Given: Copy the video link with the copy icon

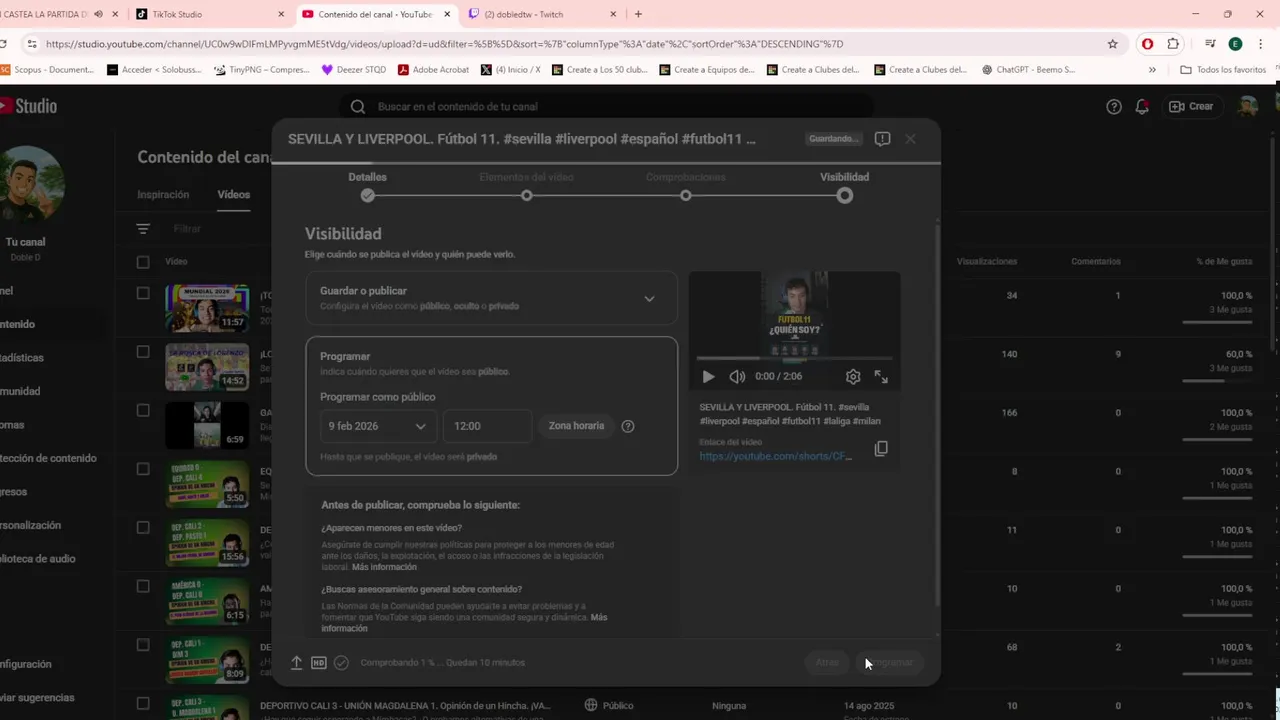Looking at the screenshot, I should point(881,449).
